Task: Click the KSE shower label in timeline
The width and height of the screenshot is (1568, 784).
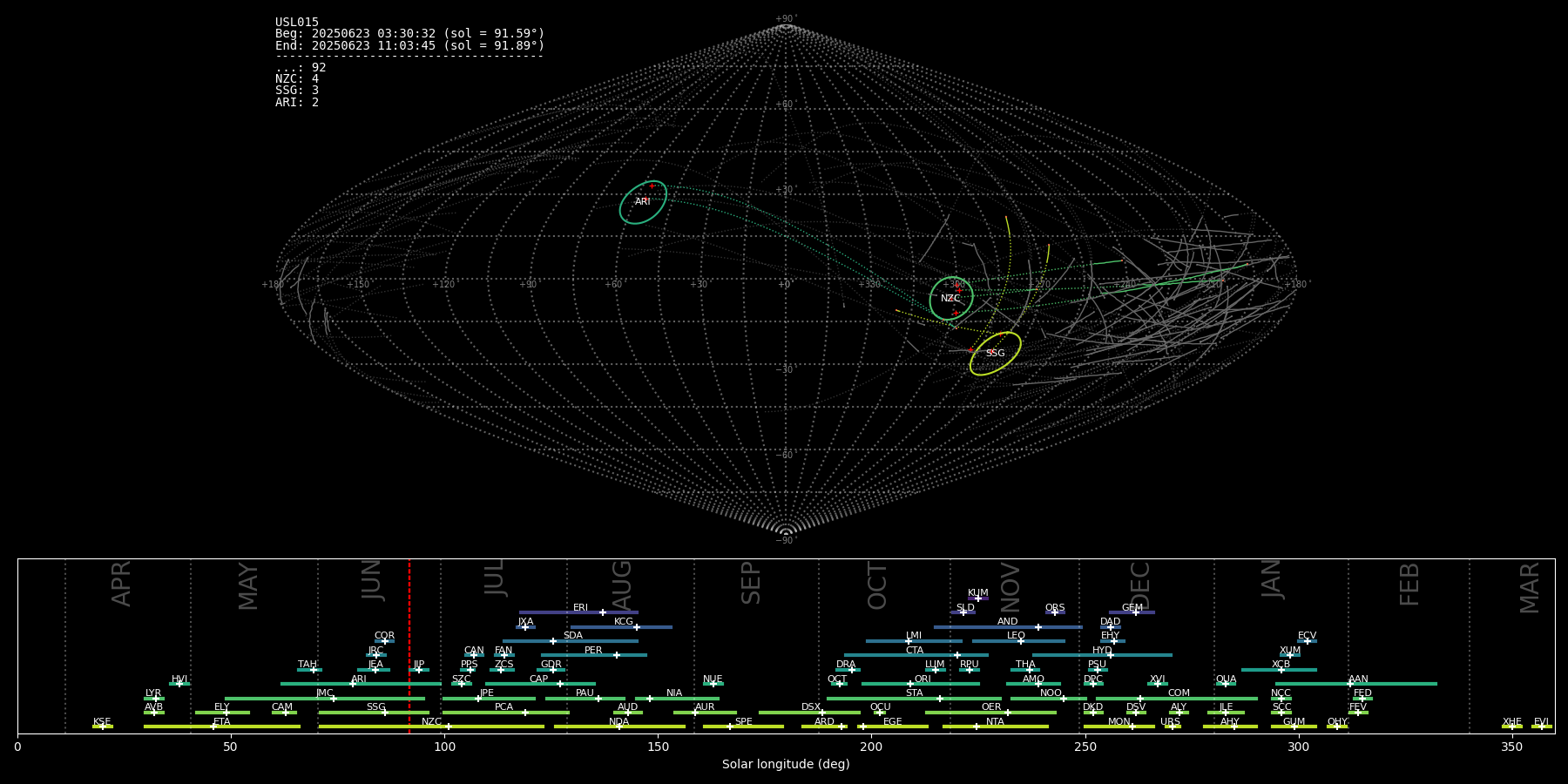Action: pos(102,722)
